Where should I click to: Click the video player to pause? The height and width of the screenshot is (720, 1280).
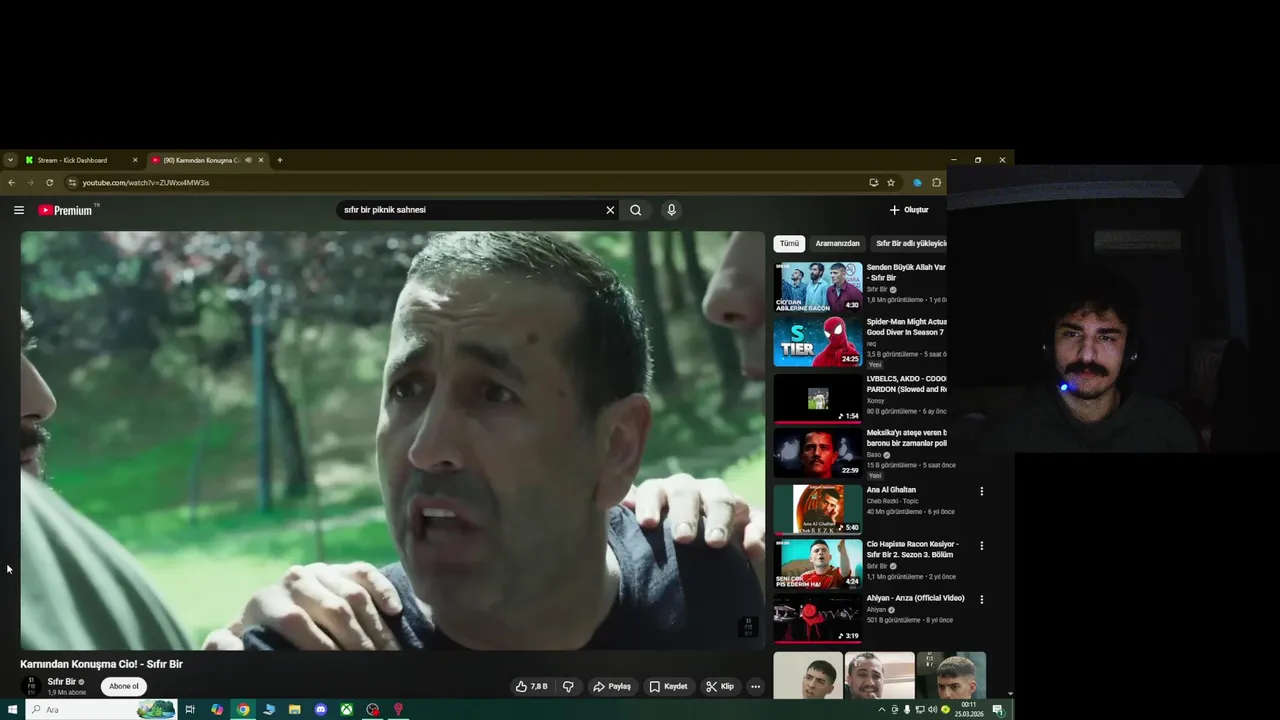[393, 441]
